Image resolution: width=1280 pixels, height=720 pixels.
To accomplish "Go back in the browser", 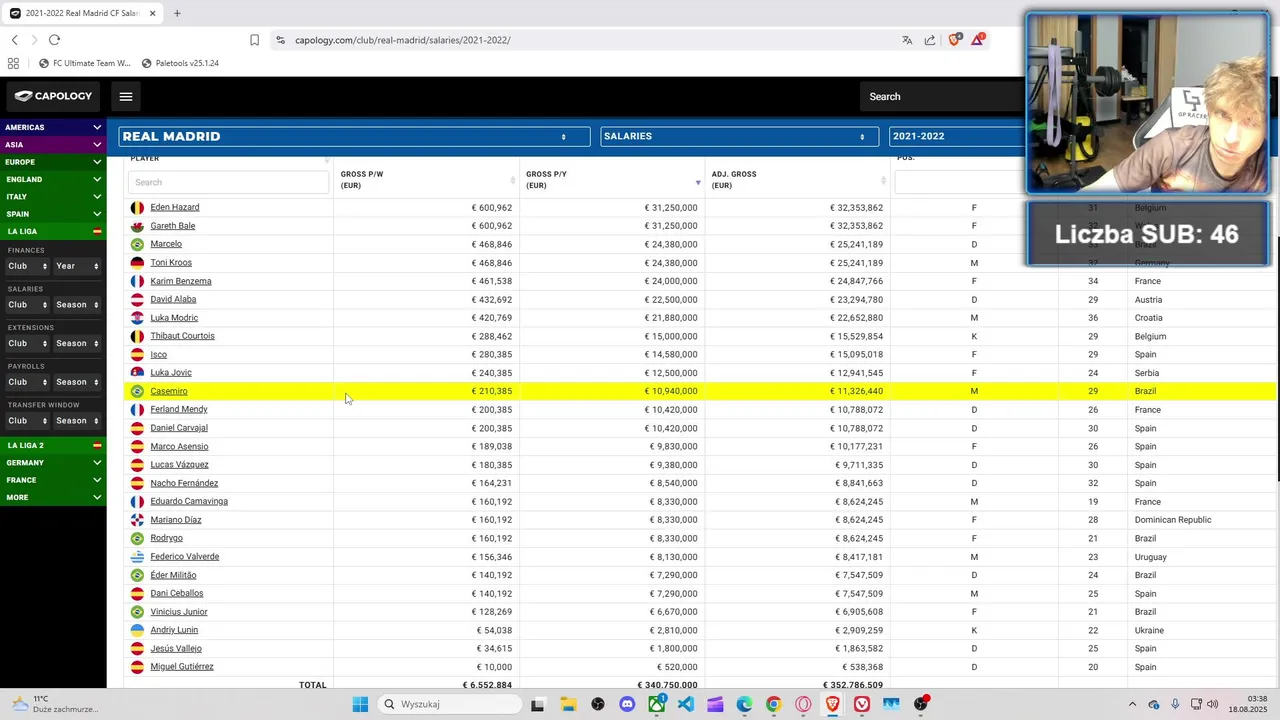I will [x=15, y=40].
